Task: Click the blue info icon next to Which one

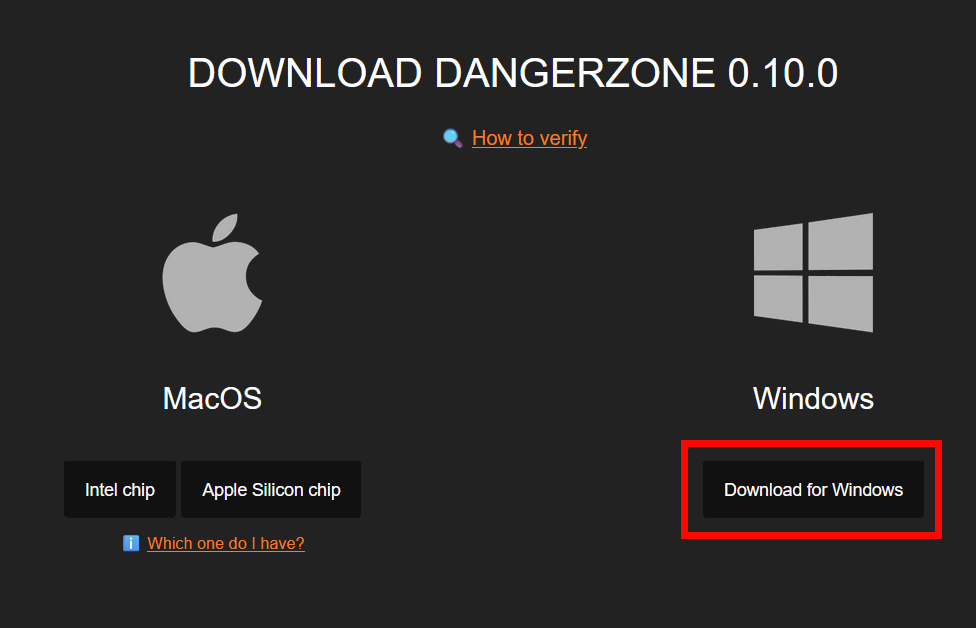Action: coord(131,543)
